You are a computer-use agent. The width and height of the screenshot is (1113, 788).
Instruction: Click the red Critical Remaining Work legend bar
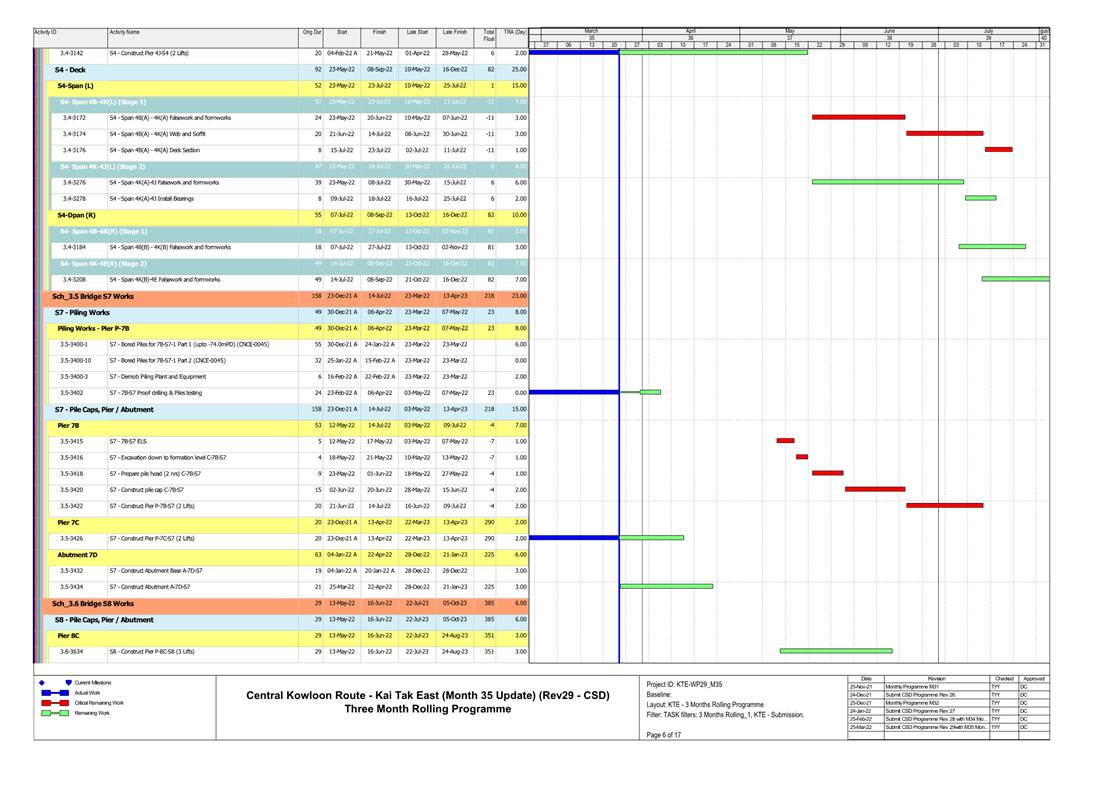[56, 703]
